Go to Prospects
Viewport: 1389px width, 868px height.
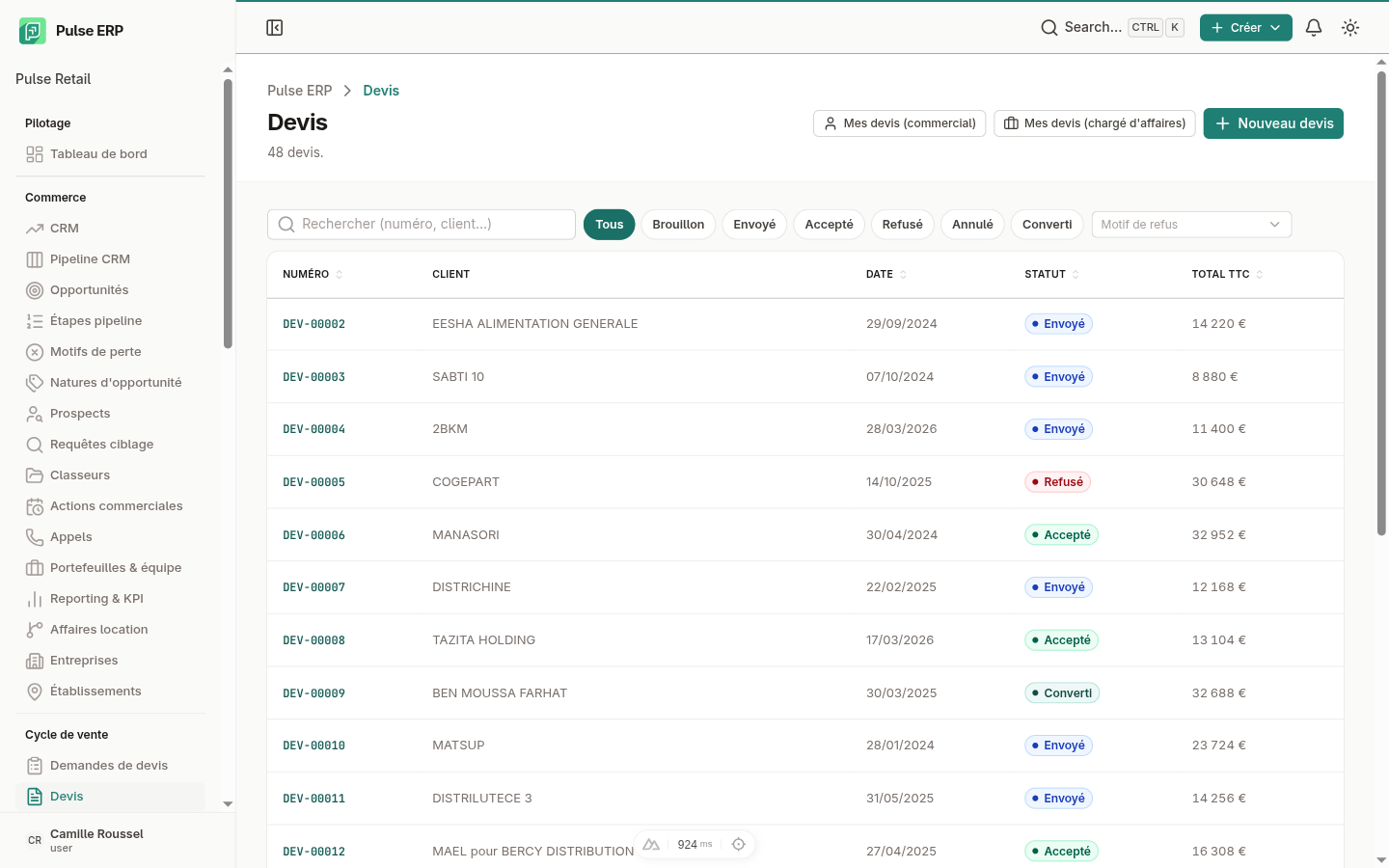110,414
